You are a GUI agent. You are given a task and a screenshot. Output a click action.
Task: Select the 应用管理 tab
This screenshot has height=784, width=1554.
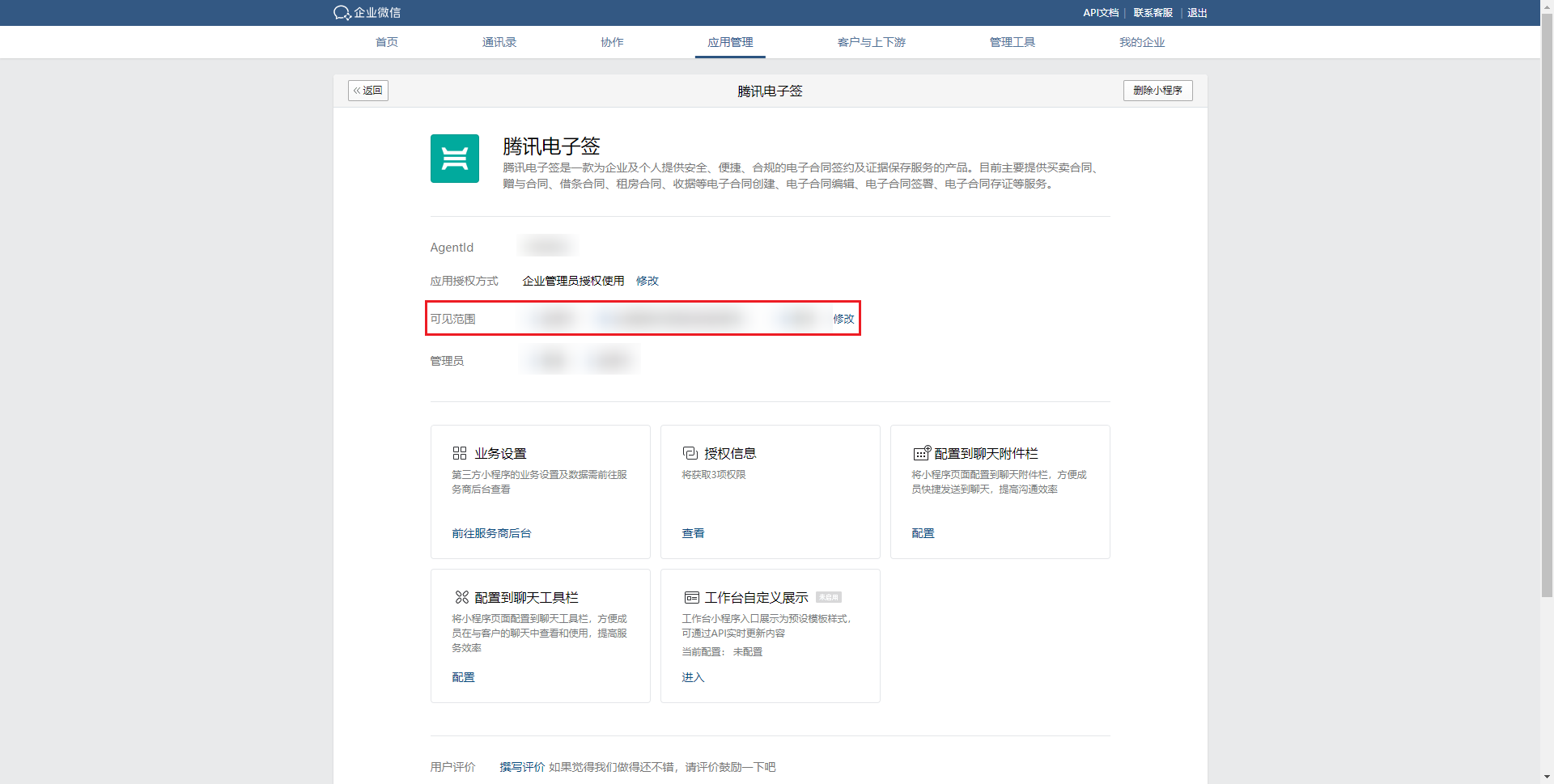(730, 42)
